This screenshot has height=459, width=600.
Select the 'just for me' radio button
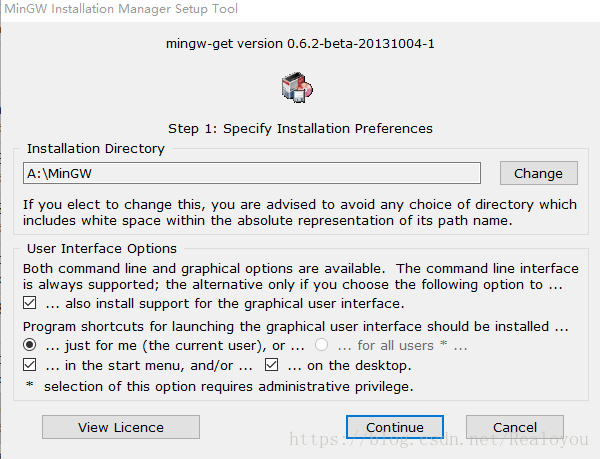(x=29, y=345)
